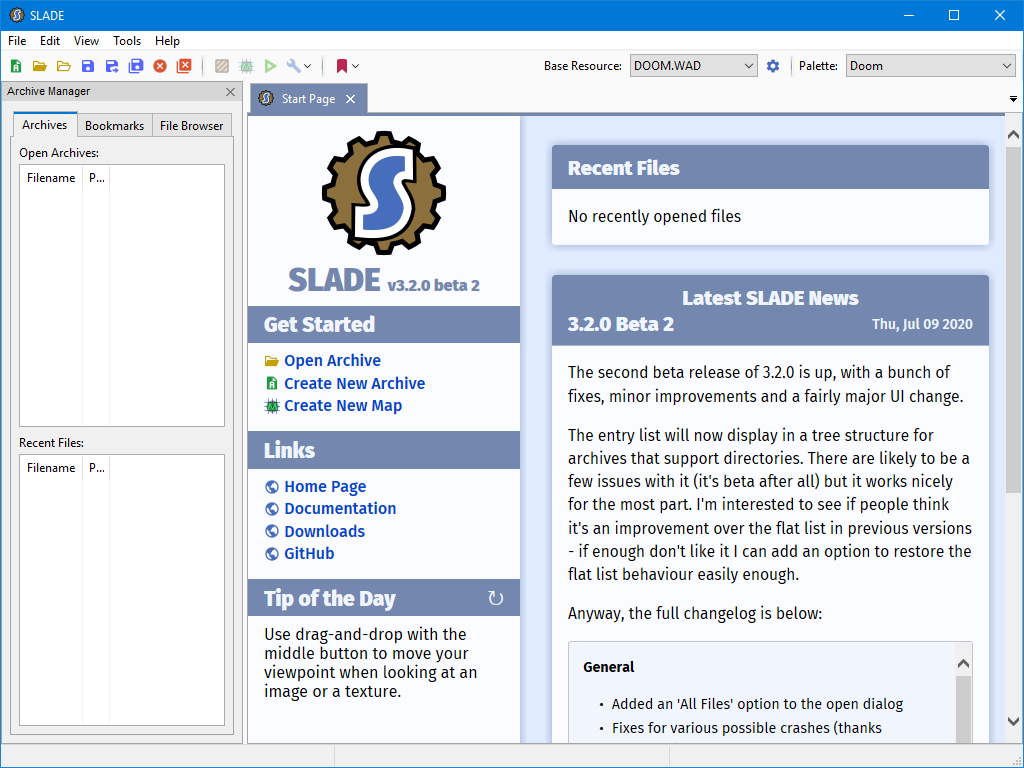Image resolution: width=1024 pixels, height=768 pixels.
Task: Open the Edit menu
Action: pyautogui.click(x=50, y=40)
